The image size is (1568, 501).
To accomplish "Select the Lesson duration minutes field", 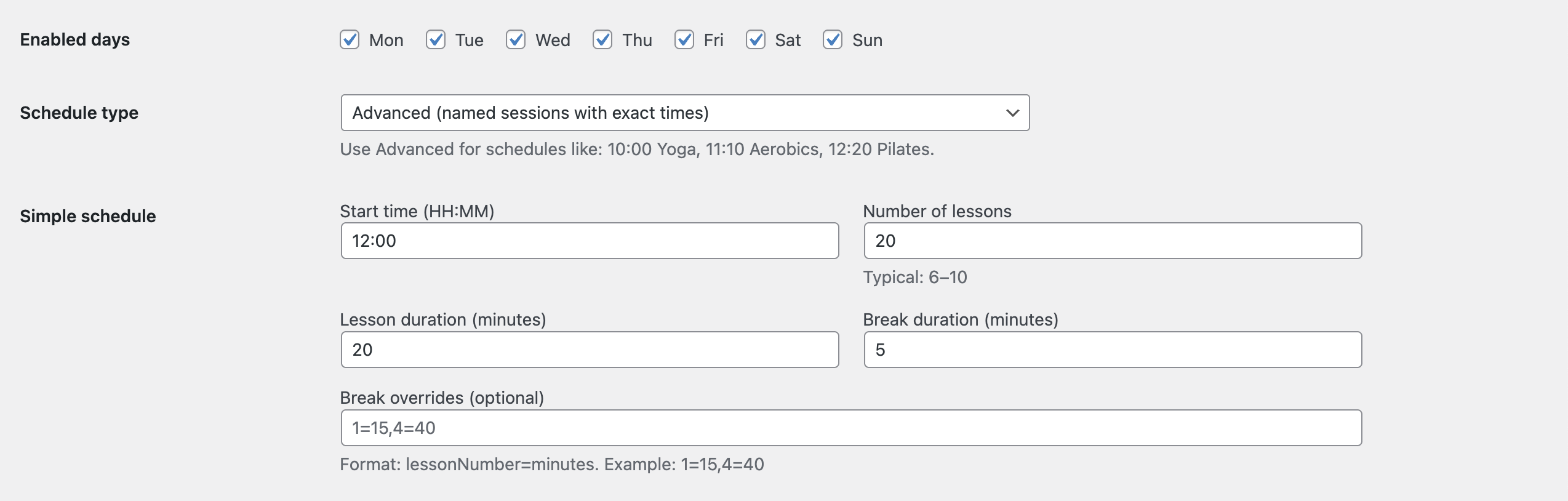I will coord(590,350).
